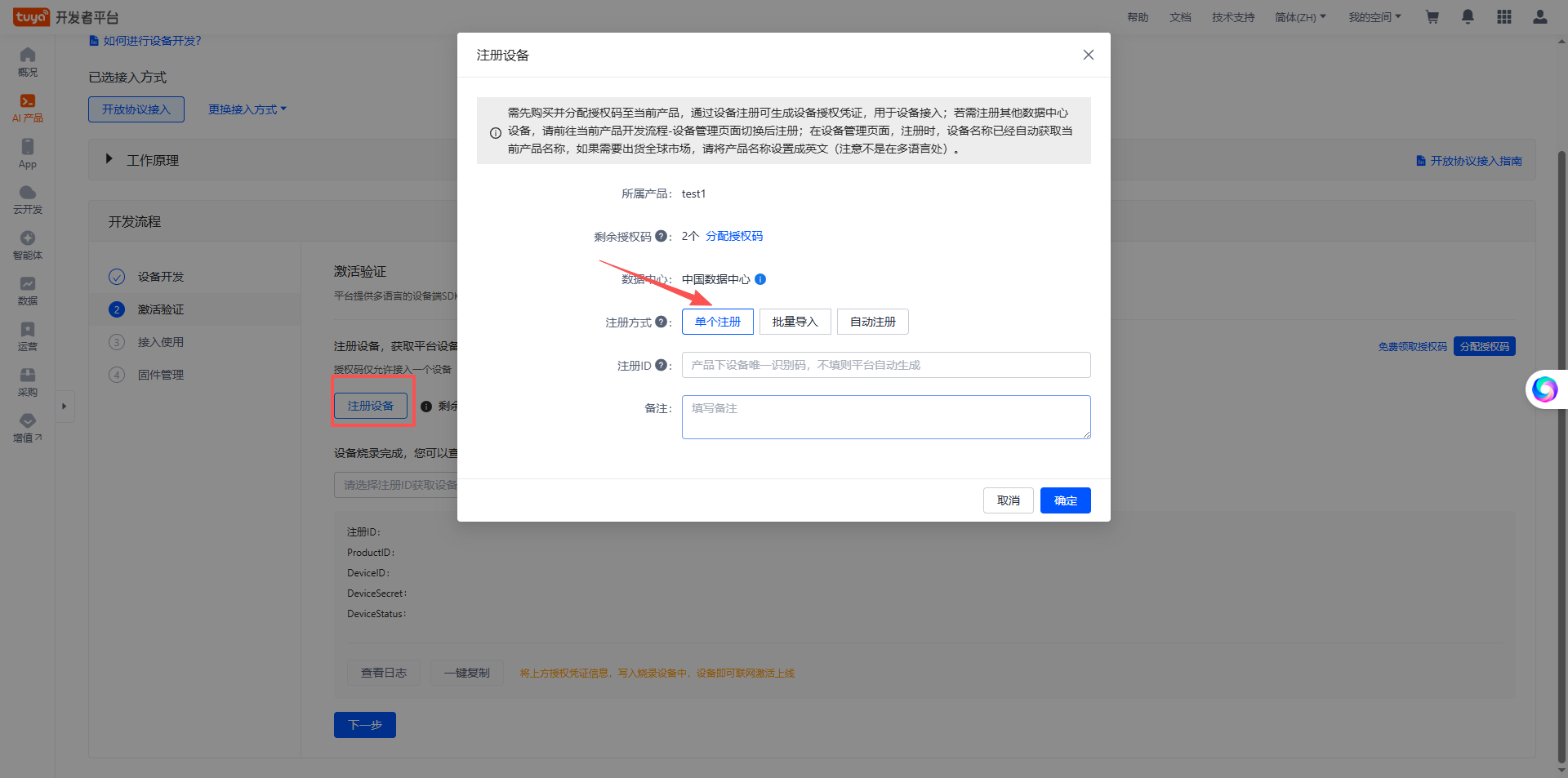Image resolution: width=1568 pixels, height=778 pixels.
Task: Go to 固件管理 step
Action: tap(160, 375)
